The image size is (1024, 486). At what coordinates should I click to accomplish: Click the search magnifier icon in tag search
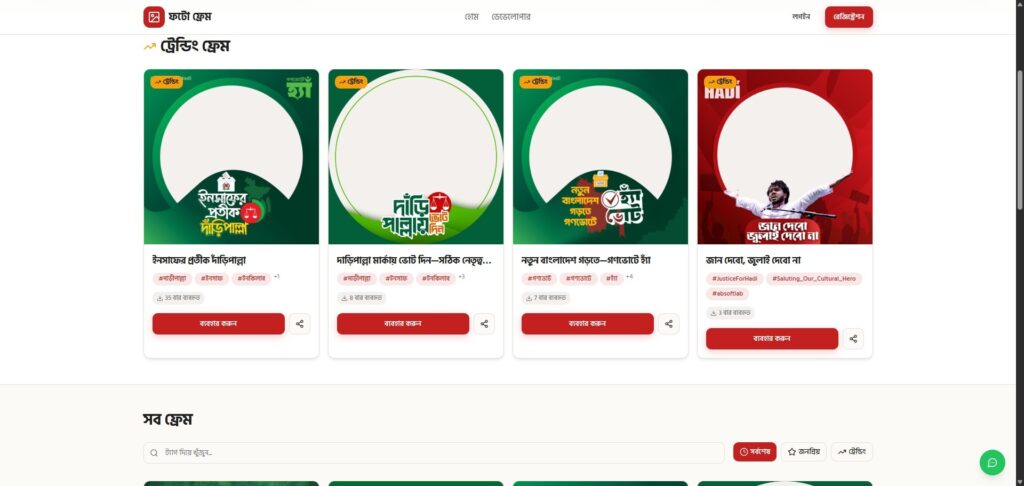(154, 453)
